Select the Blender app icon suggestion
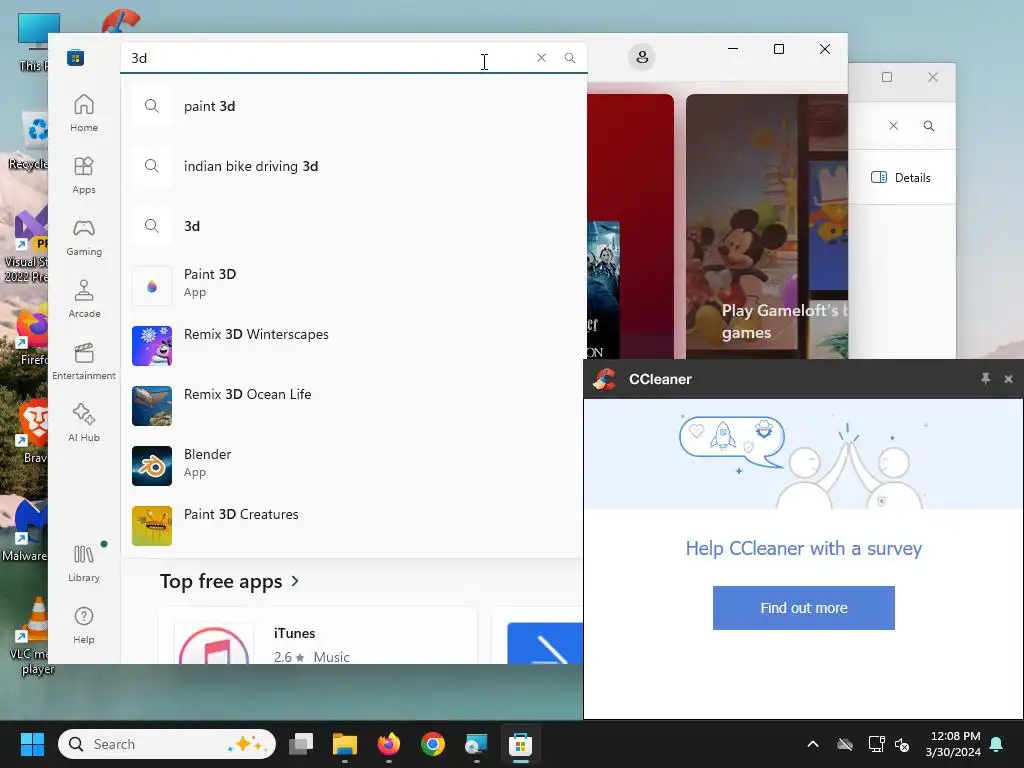 (152, 466)
